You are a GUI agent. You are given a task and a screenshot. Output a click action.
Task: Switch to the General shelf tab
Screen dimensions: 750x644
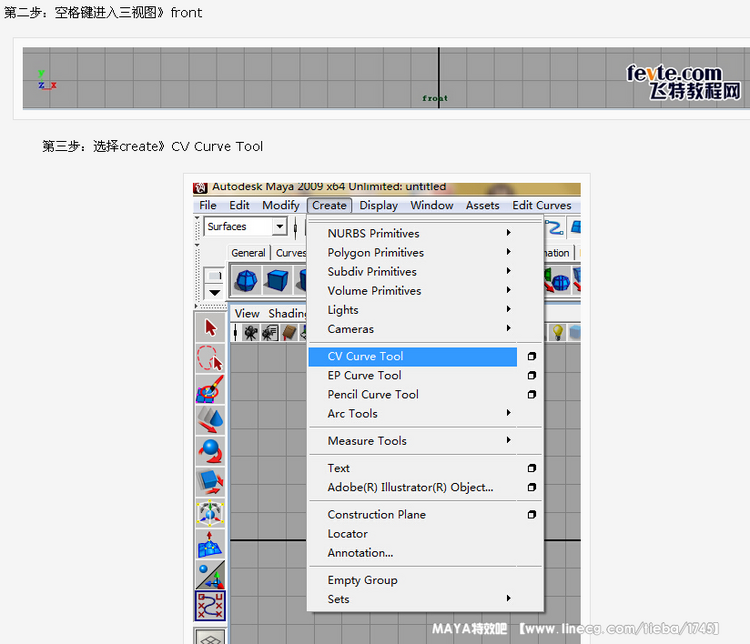tap(248, 253)
